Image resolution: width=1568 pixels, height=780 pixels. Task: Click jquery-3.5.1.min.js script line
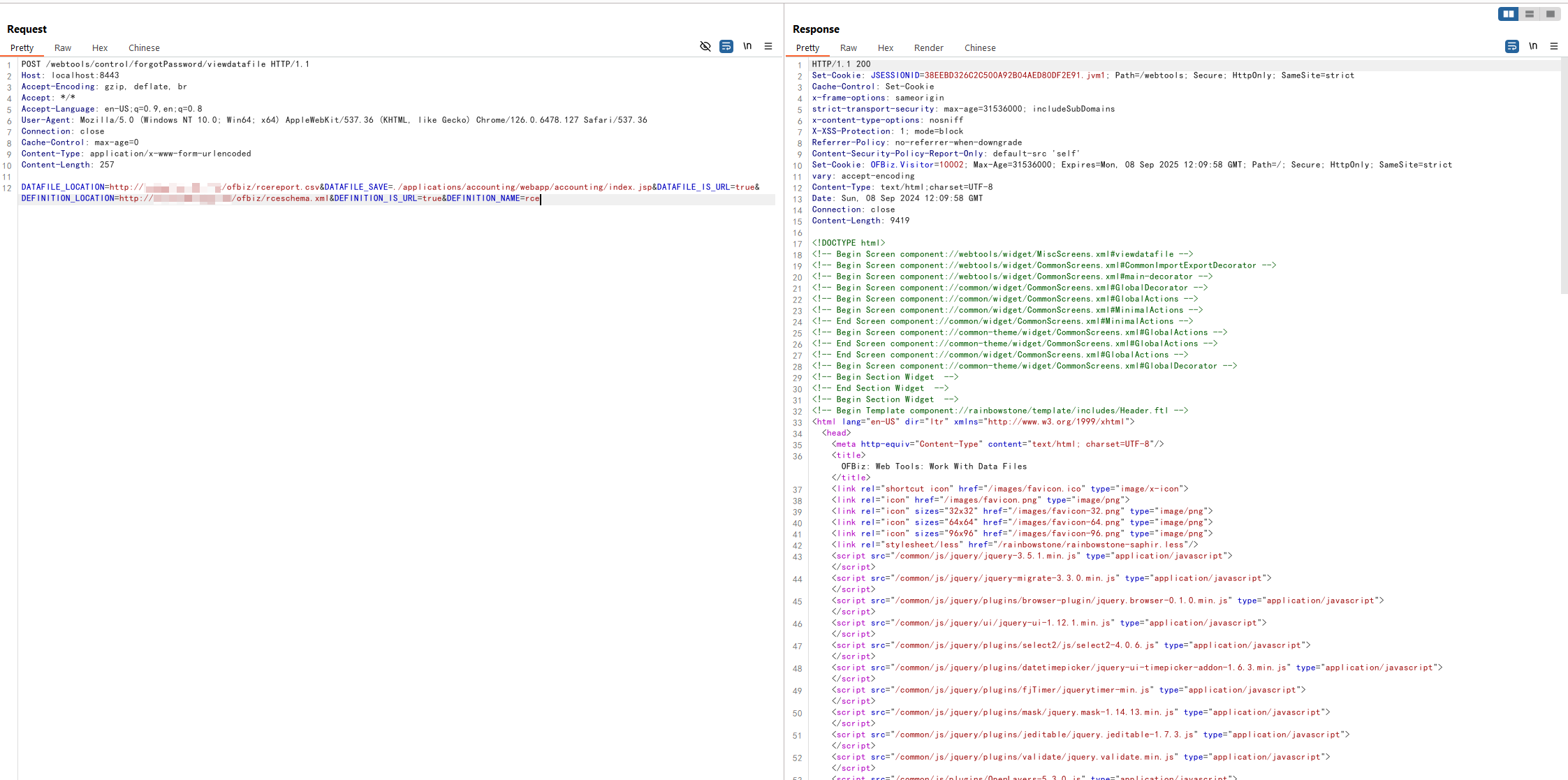click(1032, 556)
